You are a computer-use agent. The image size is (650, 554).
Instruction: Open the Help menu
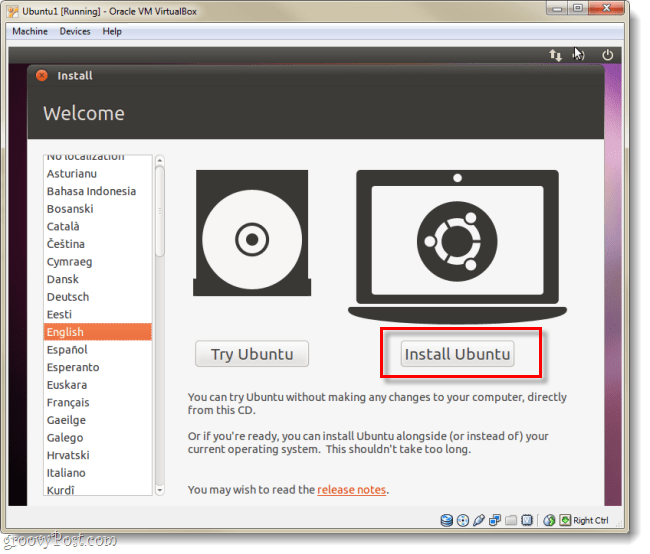[x=112, y=32]
